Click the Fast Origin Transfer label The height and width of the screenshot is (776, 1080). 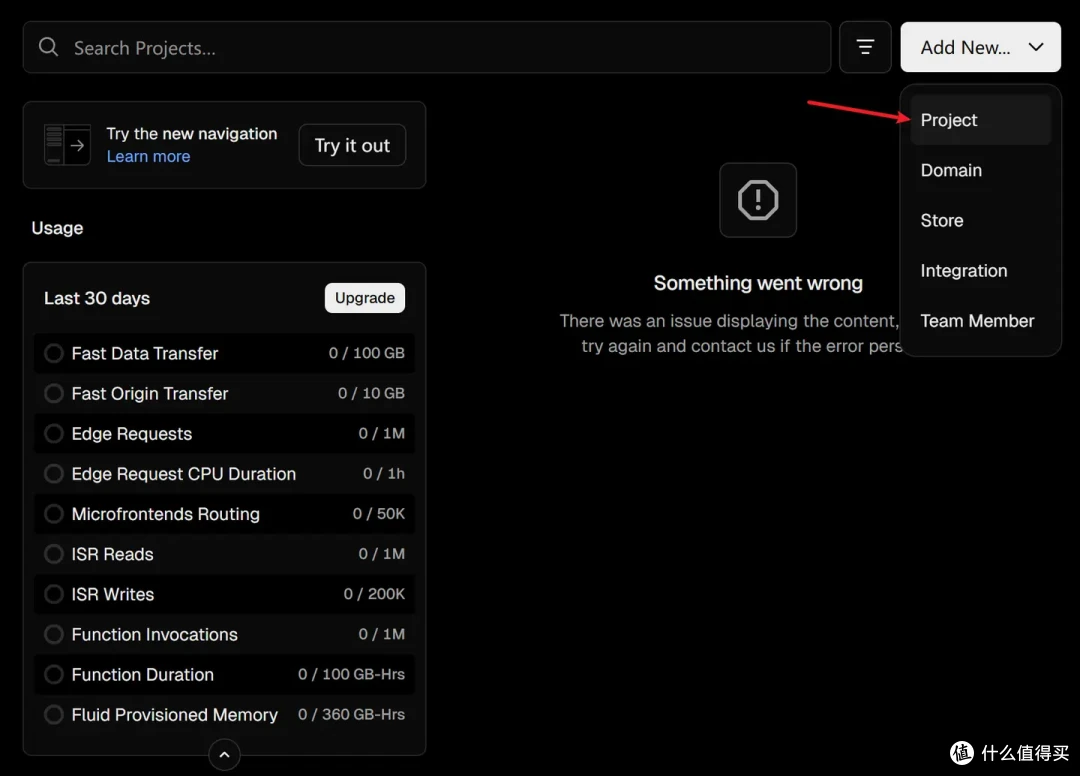(x=149, y=393)
